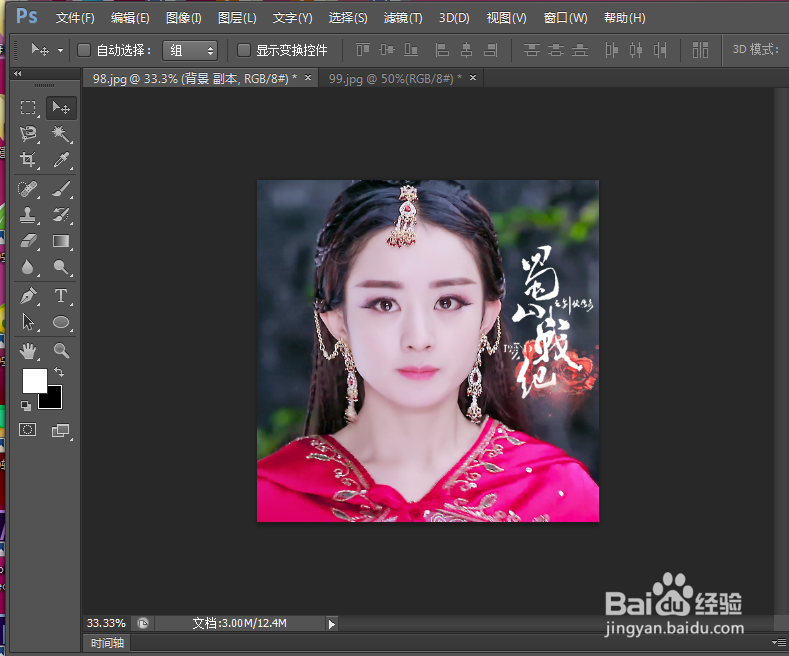Screen dimensions: 789x656
Task: Align top edges of layers
Action: [362, 49]
